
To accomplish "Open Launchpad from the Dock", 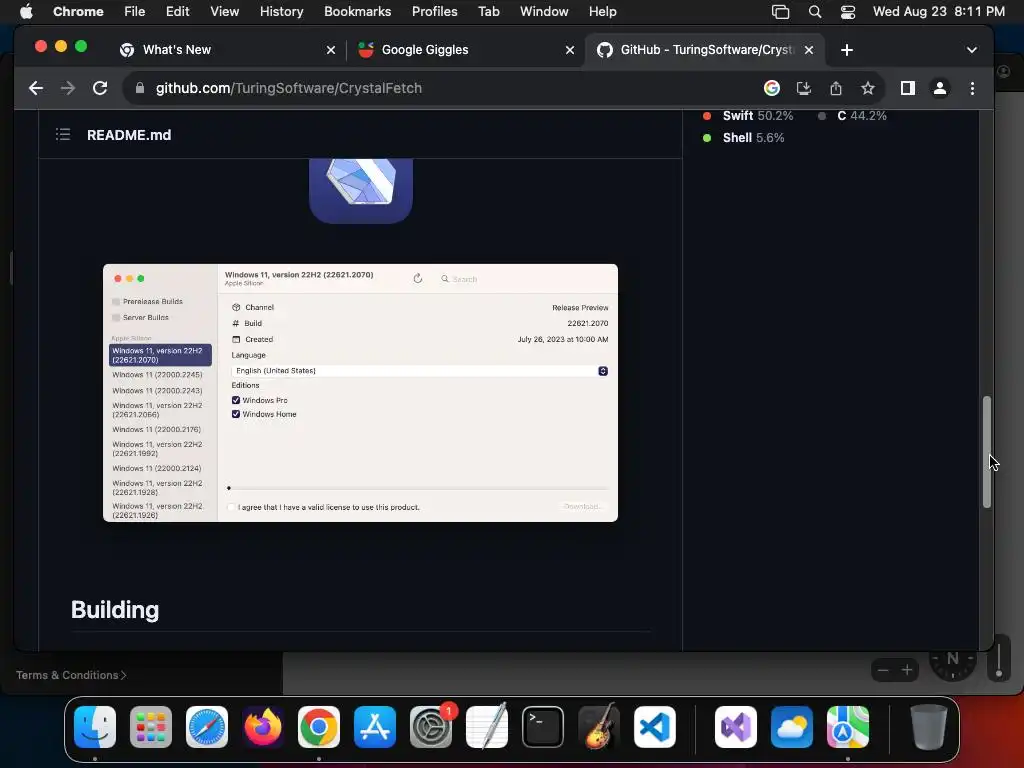I will click(x=151, y=727).
